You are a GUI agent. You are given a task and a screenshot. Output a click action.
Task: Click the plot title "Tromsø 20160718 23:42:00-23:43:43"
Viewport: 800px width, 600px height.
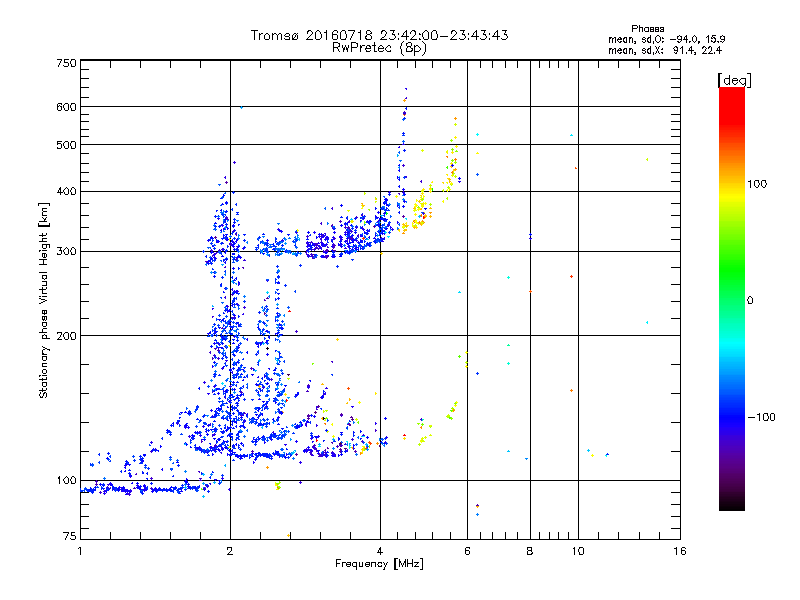pos(379,35)
